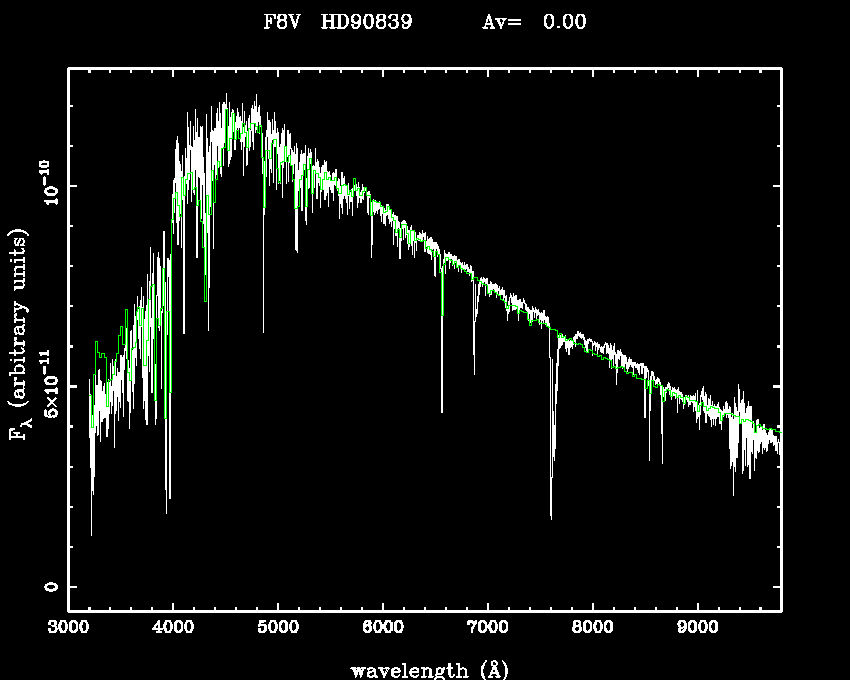Click the star name HD90839 in title
The width and height of the screenshot is (850, 680).
click(367, 22)
